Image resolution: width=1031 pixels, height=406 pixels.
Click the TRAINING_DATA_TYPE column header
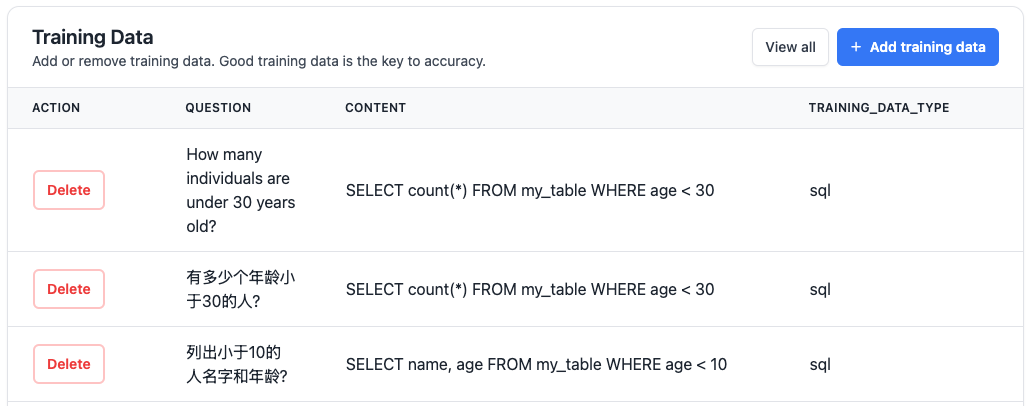coord(879,108)
